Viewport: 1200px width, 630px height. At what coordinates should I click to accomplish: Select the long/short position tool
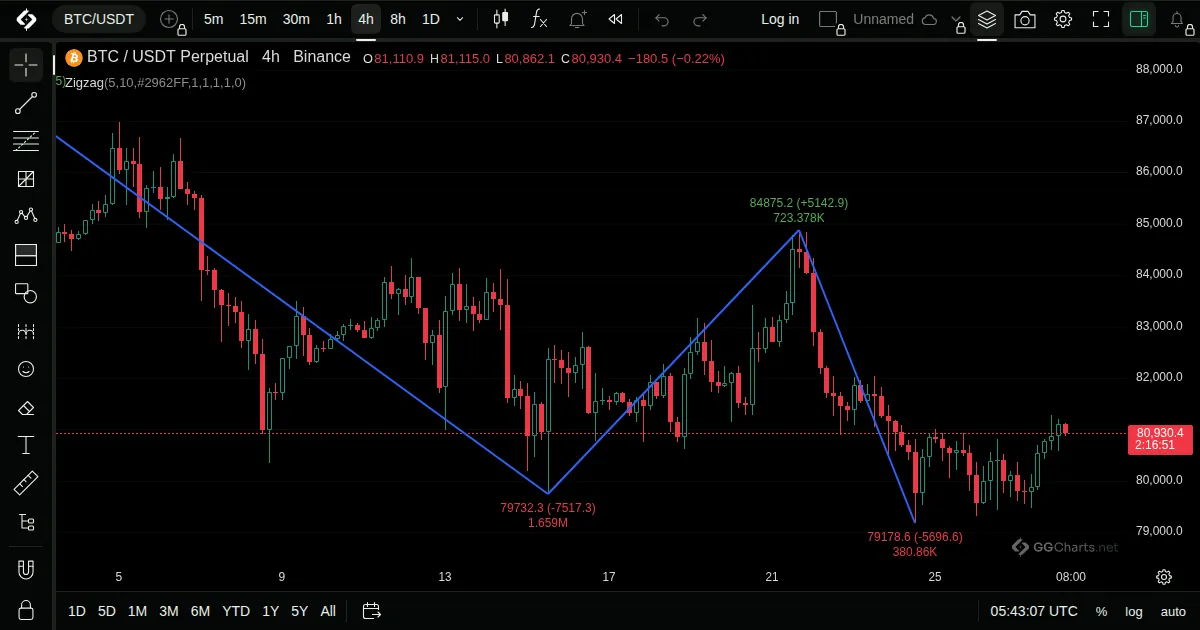[26, 255]
